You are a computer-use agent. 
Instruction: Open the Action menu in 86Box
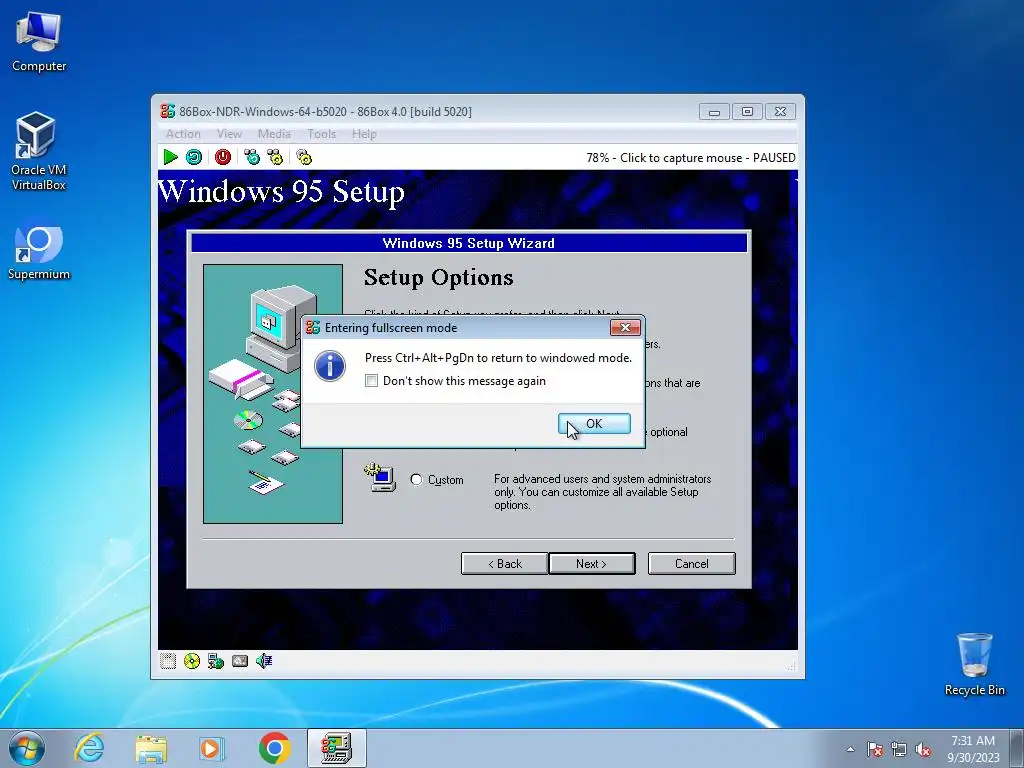[x=183, y=134]
